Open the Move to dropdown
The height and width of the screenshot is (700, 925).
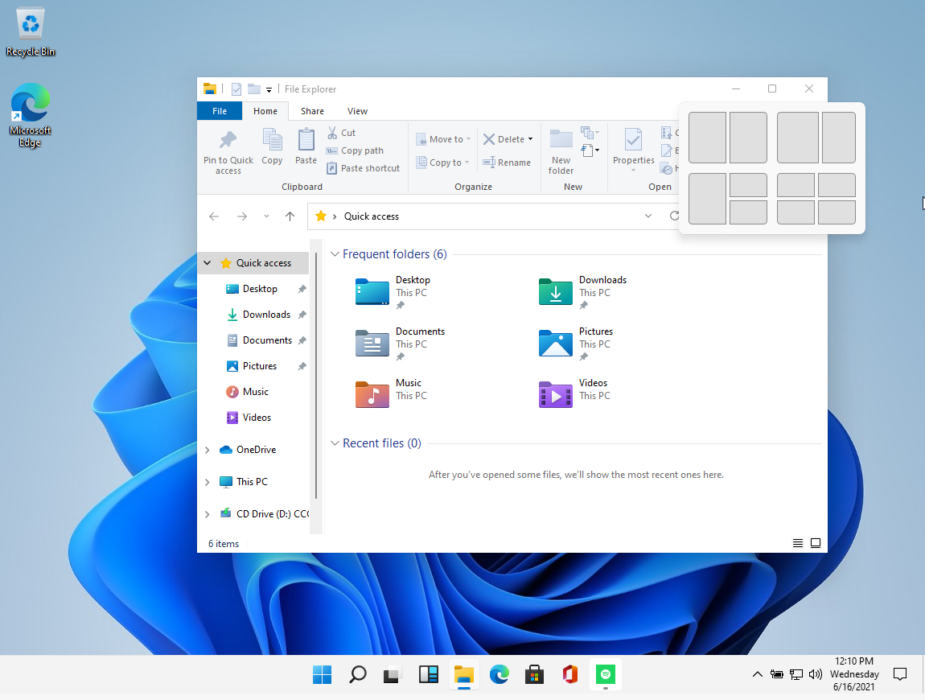(x=443, y=138)
